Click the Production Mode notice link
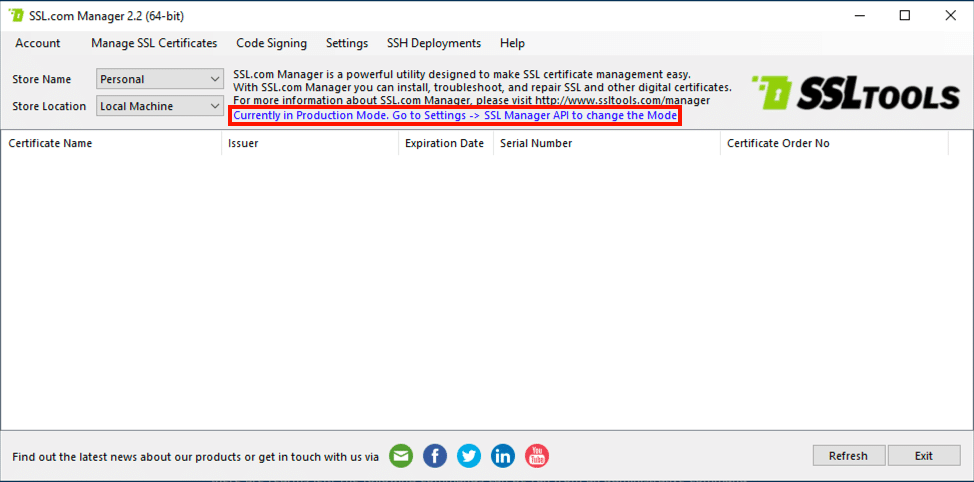 [x=455, y=116]
